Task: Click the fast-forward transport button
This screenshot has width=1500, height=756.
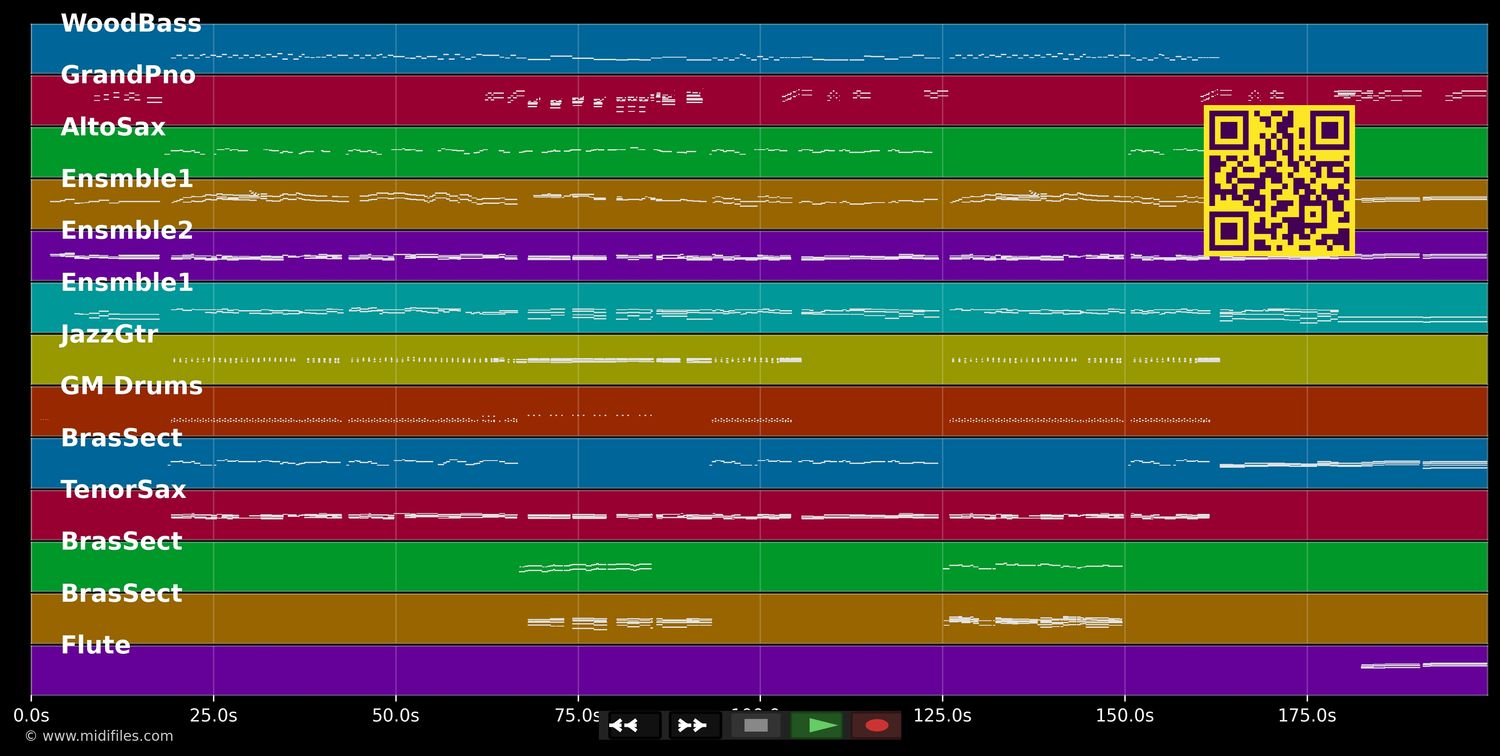Action: (693, 725)
